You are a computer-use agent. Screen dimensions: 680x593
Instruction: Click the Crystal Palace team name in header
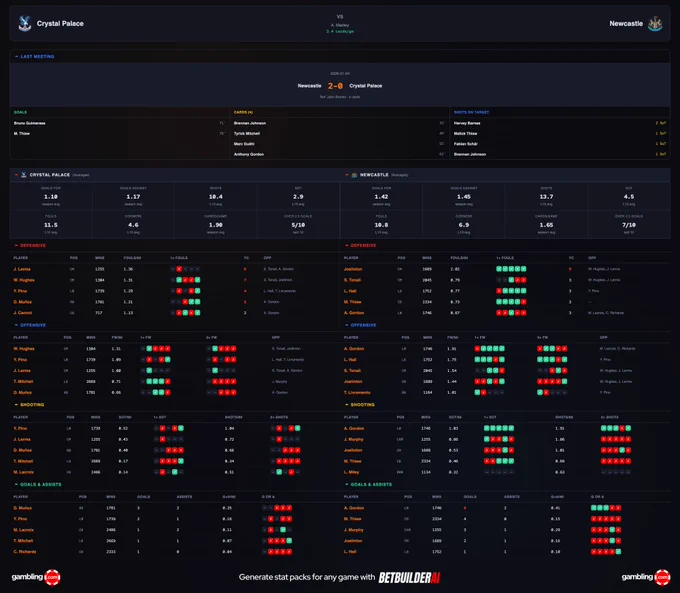60,23
